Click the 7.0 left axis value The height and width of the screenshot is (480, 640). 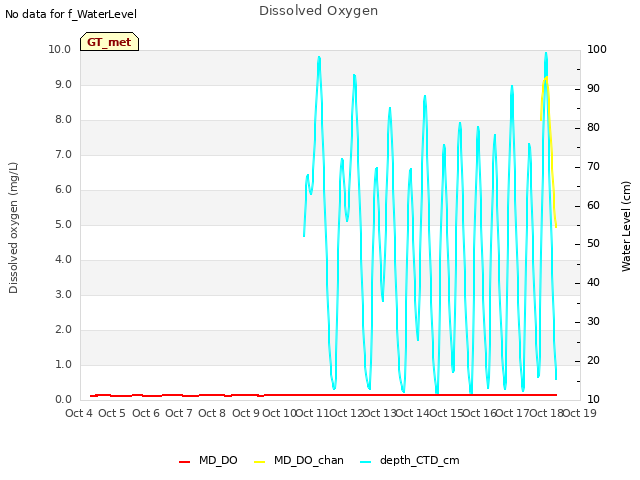63,155
